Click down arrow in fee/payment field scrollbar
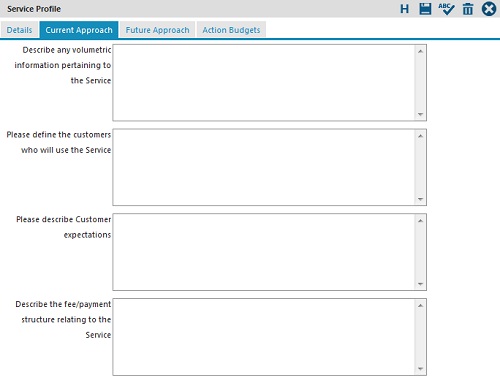This screenshot has height=383, width=500. pyautogui.click(x=420, y=369)
